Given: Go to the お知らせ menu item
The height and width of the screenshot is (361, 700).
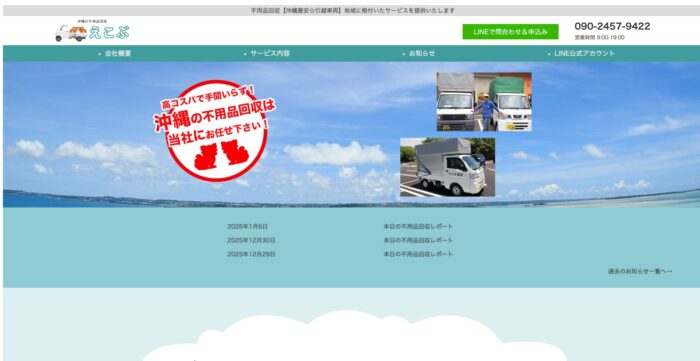Looking at the screenshot, I should tap(422, 53).
